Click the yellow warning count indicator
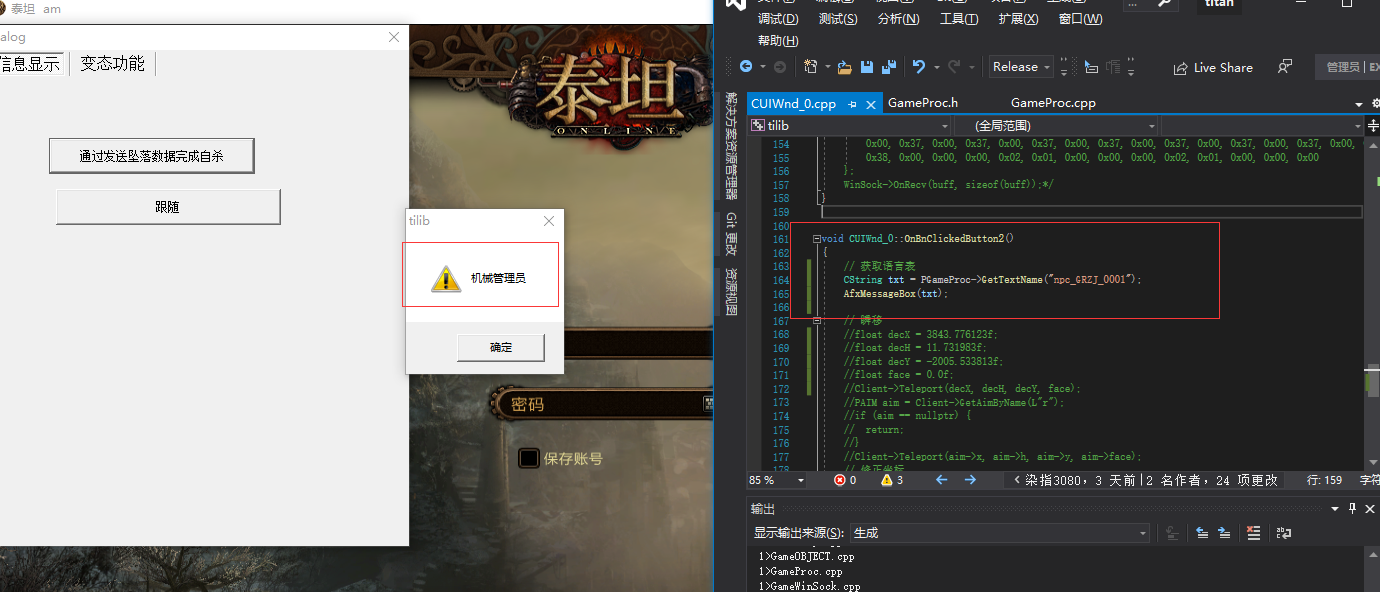1380x592 pixels. coord(892,480)
